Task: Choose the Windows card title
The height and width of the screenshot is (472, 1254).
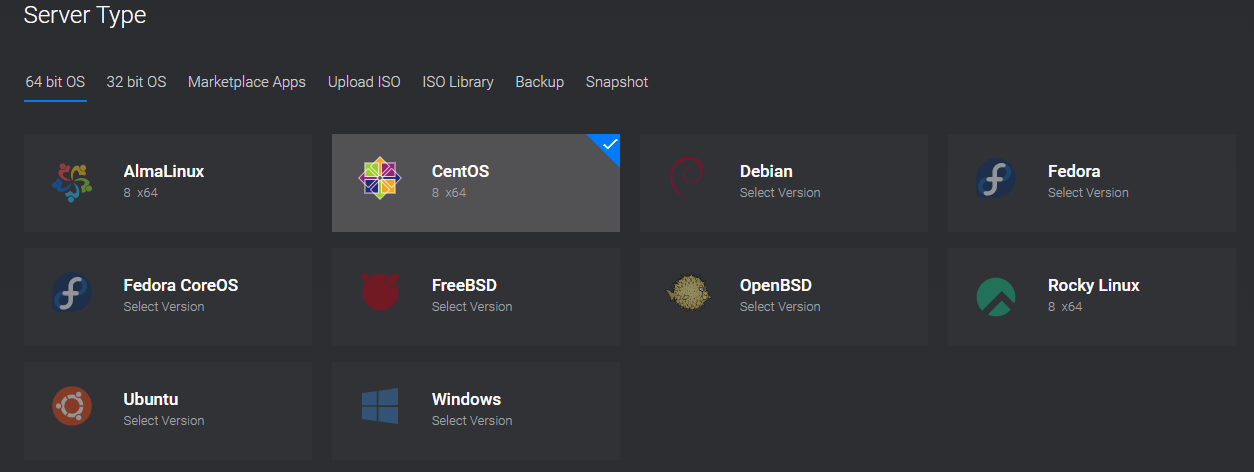Action: coord(467,399)
